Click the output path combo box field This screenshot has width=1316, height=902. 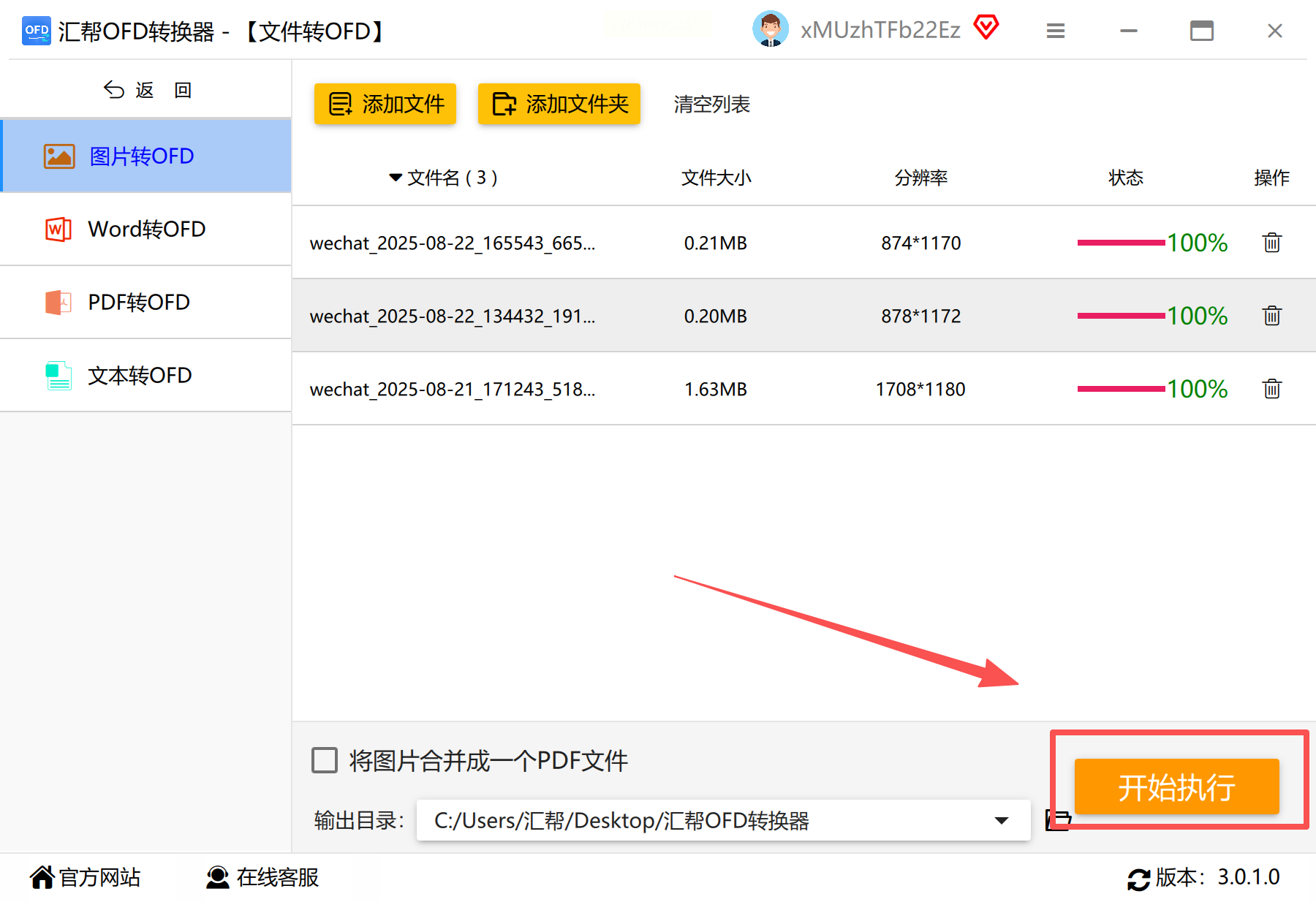click(723, 820)
